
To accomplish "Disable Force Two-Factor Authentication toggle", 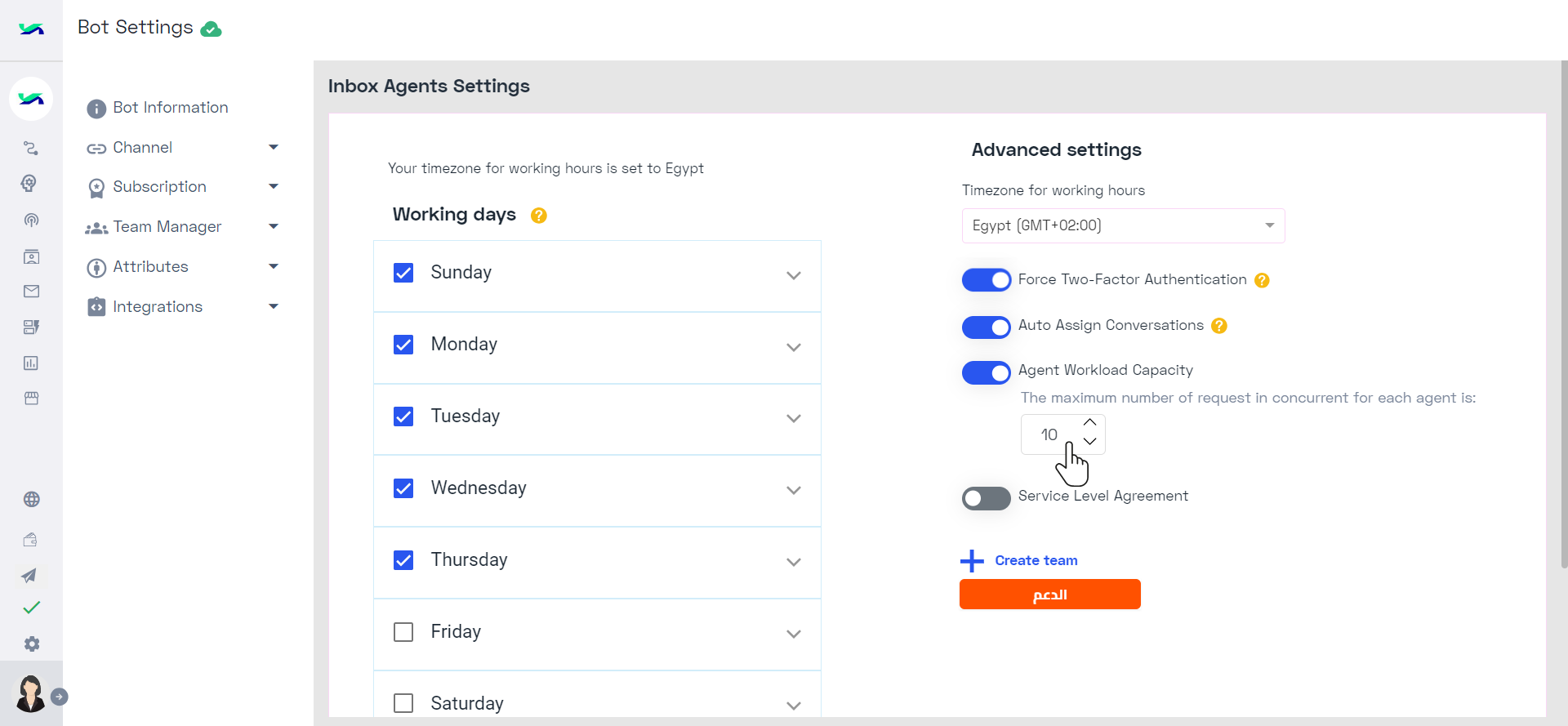I will click(x=986, y=280).
